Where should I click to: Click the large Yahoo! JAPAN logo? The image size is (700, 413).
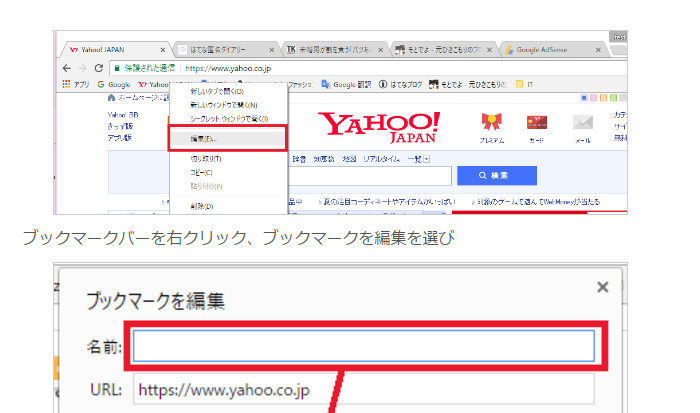379,127
